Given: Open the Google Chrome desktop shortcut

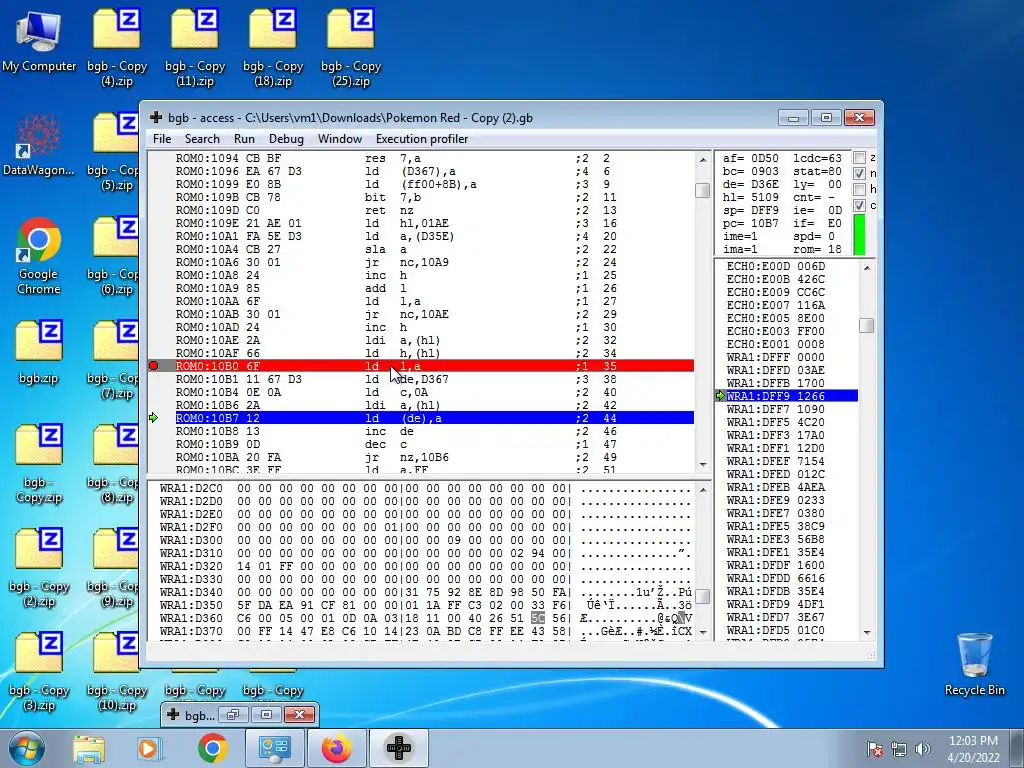Looking at the screenshot, I should pyautogui.click(x=39, y=256).
